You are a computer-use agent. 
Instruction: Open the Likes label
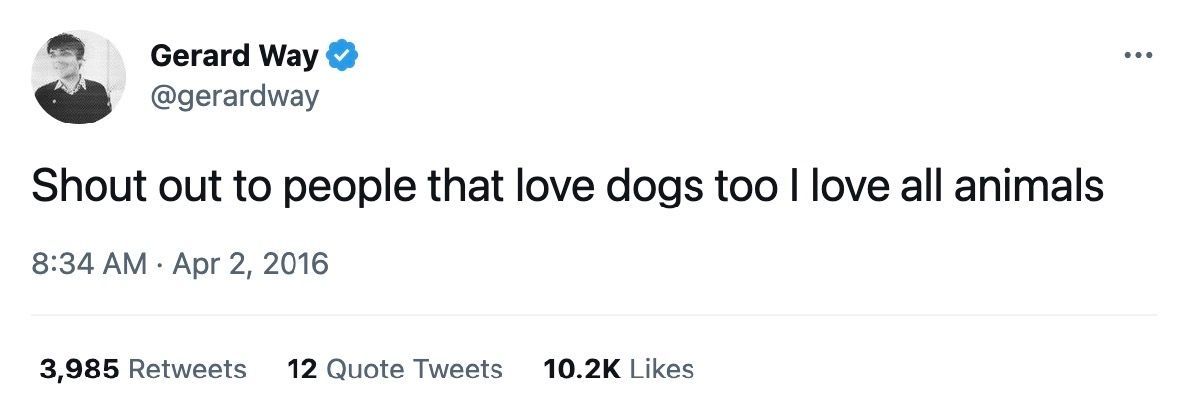click(662, 369)
